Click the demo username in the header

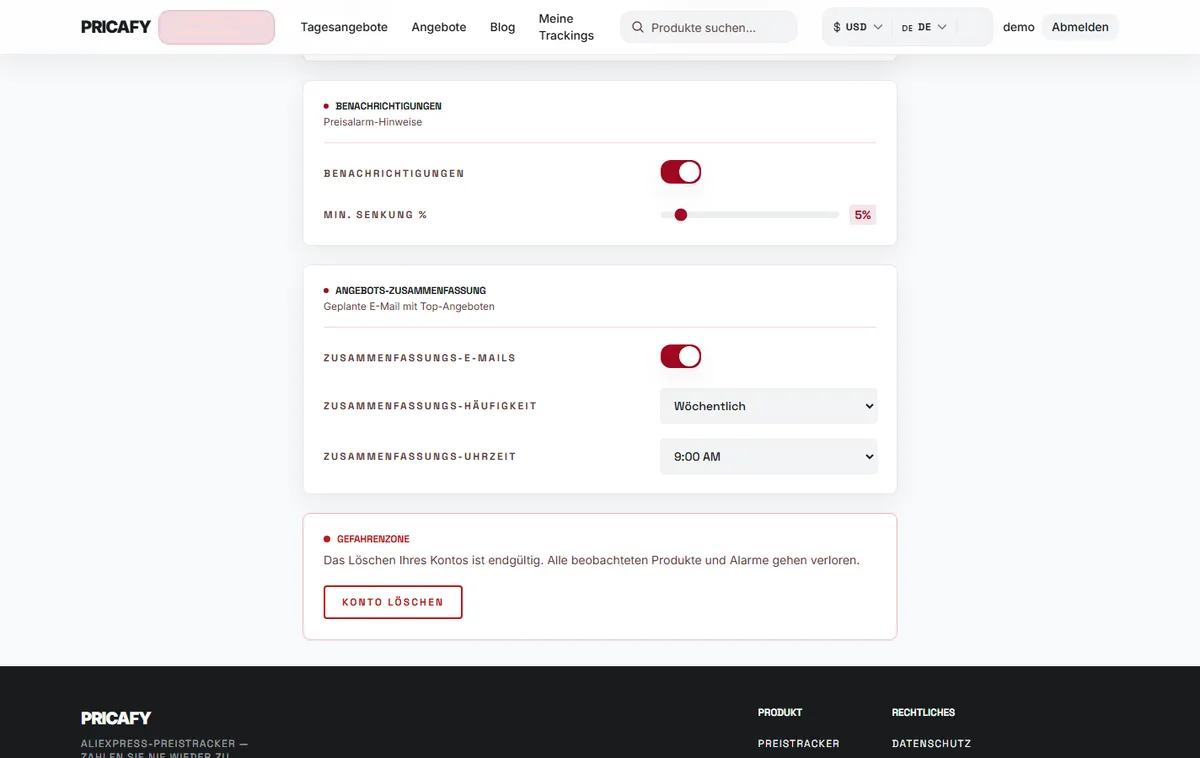click(1019, 27)
